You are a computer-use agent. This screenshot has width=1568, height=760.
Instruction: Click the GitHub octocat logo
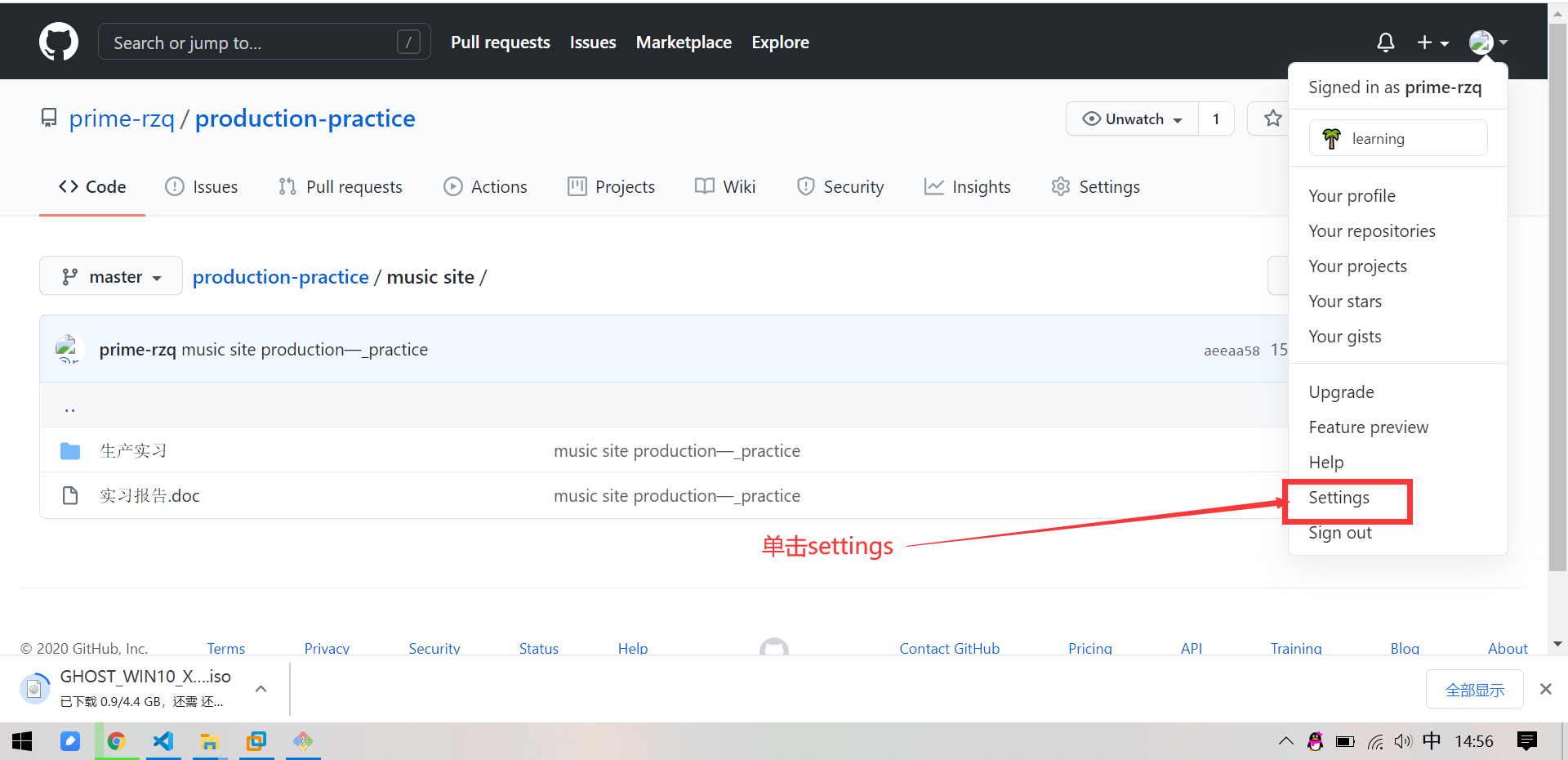click(x=58, y=42)
